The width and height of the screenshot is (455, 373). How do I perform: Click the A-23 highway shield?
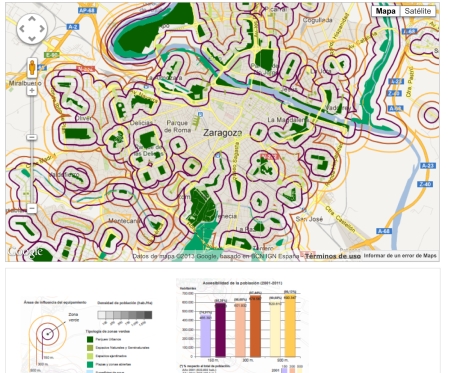tap(427, 166)
